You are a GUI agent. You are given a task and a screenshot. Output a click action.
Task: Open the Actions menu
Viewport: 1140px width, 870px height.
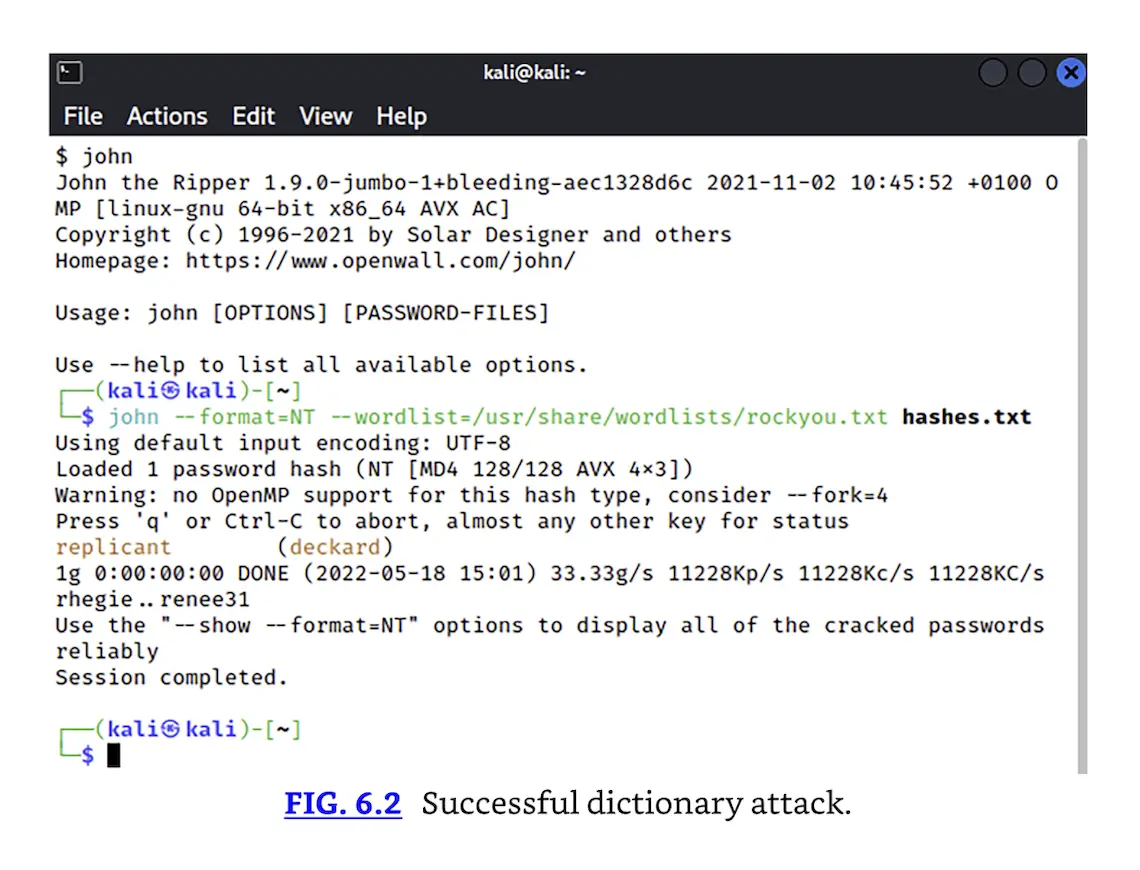[167, 117]
